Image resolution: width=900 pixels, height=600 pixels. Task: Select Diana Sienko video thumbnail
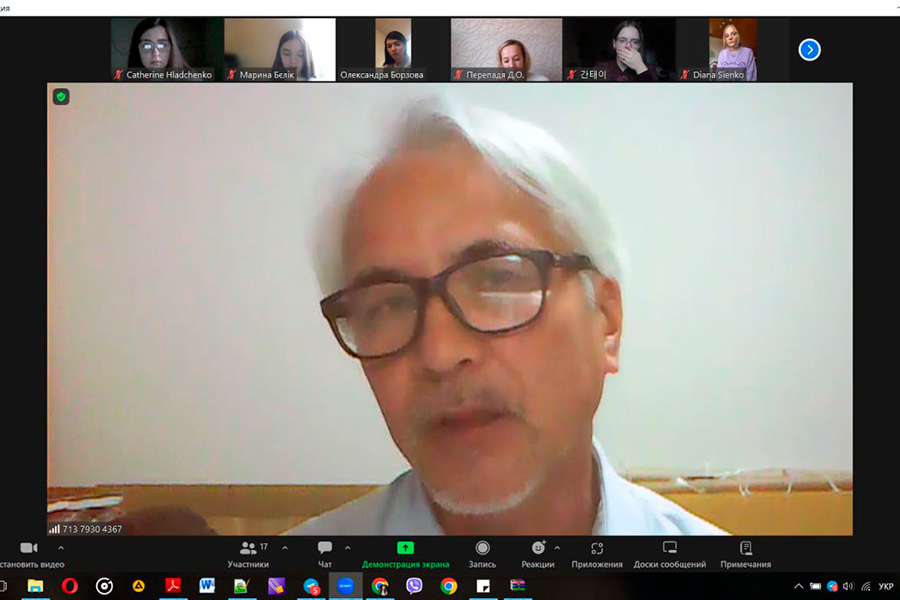(733, 49)
